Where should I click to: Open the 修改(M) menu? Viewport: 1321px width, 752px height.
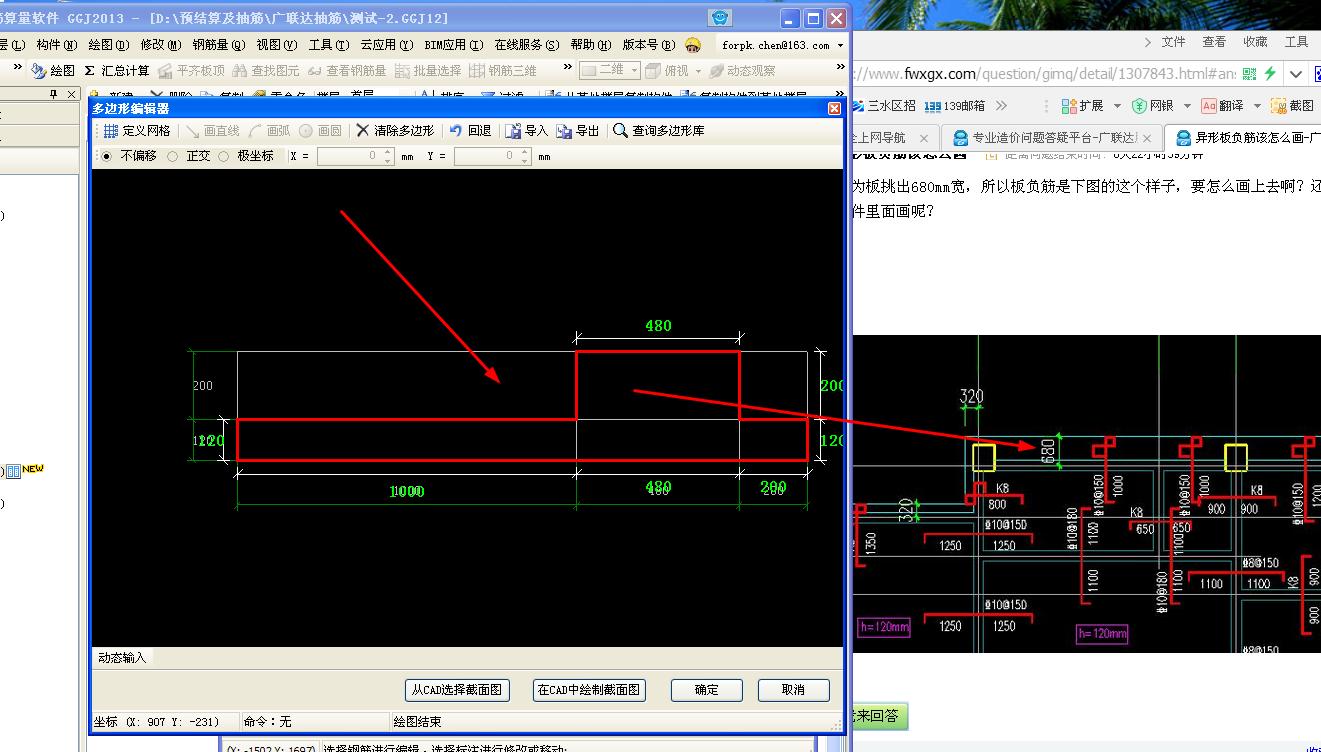(x=160, y=45)
